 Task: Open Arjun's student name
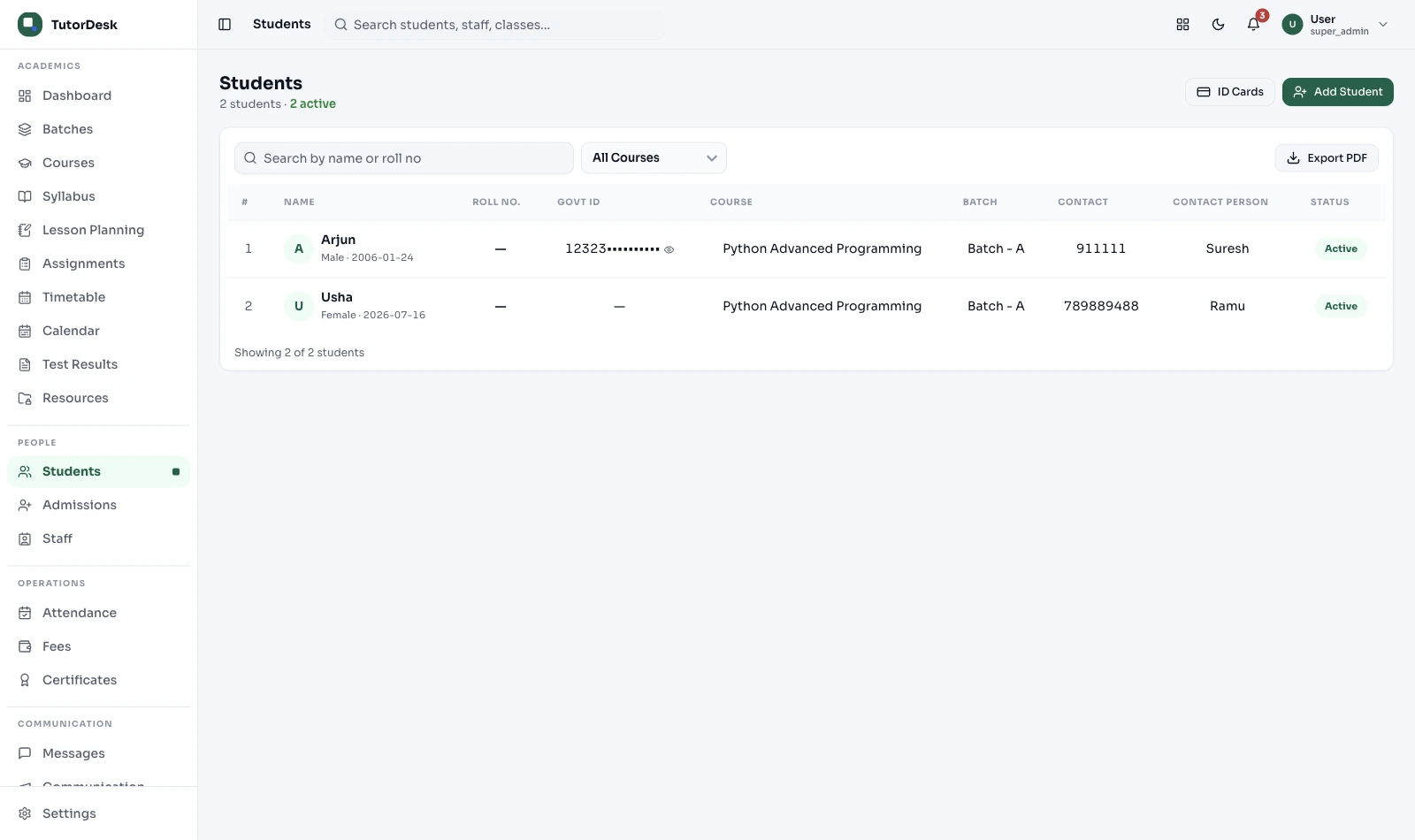click(338, 240)
